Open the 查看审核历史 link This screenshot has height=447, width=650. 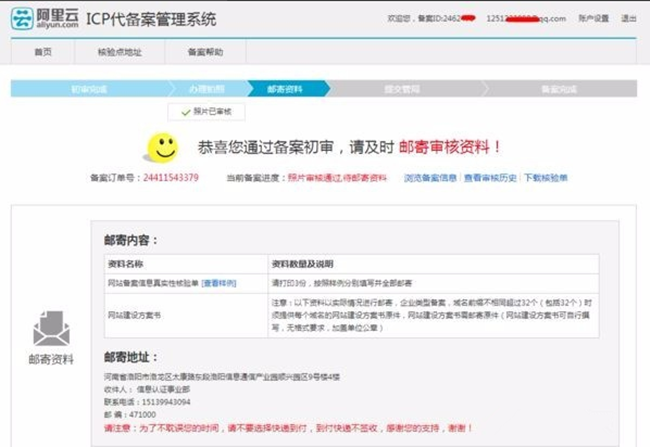tap(490, 178)
